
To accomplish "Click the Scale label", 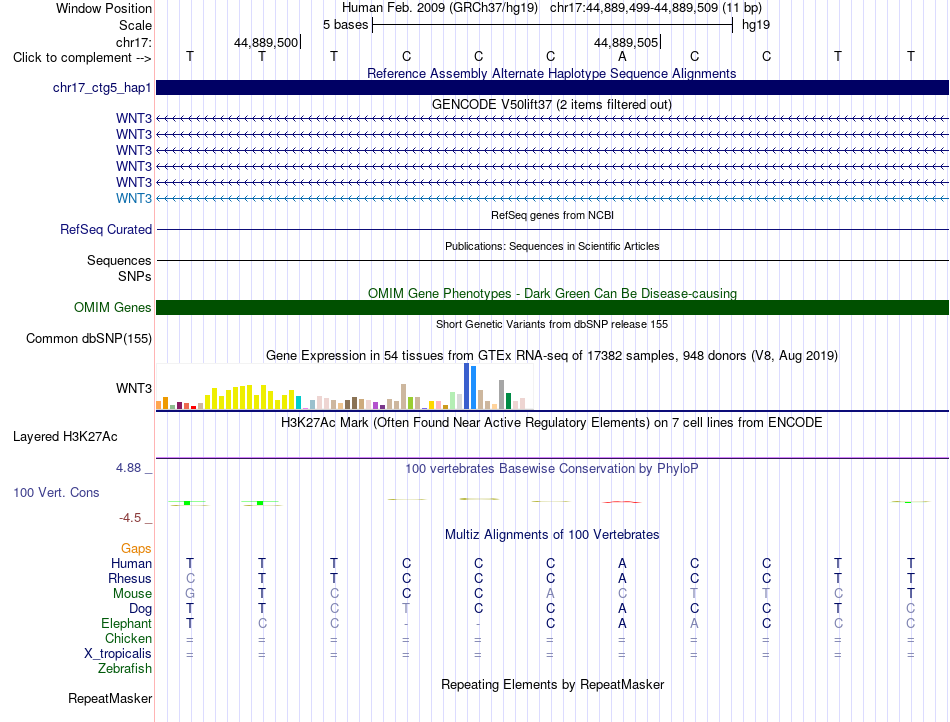I will tap(135, 25).
